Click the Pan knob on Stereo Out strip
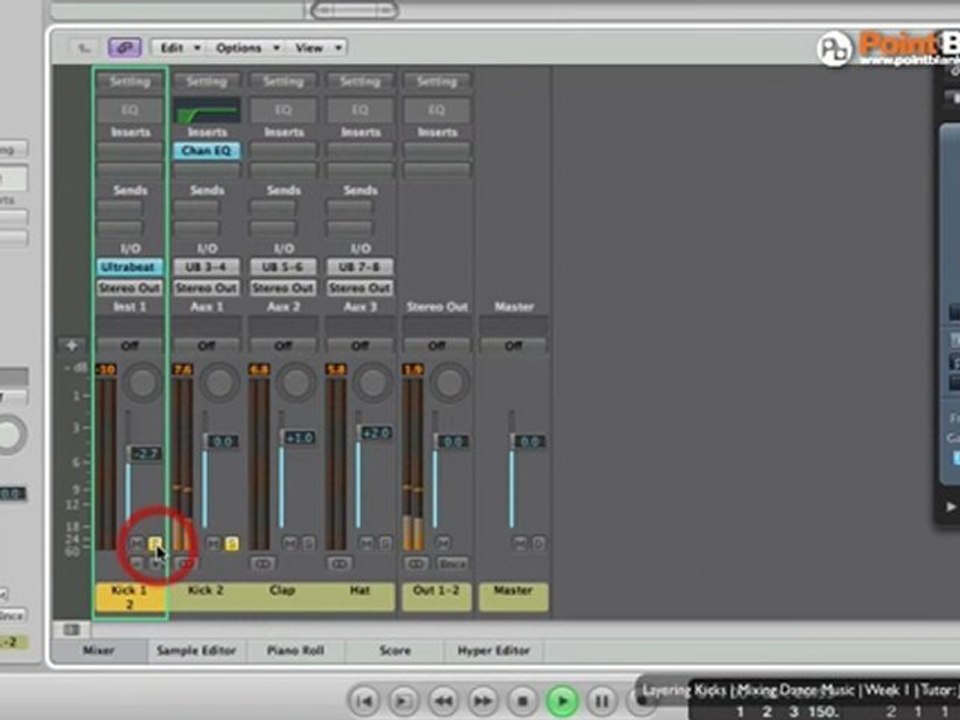Screen dimensions: 960x720 point(449,383)
